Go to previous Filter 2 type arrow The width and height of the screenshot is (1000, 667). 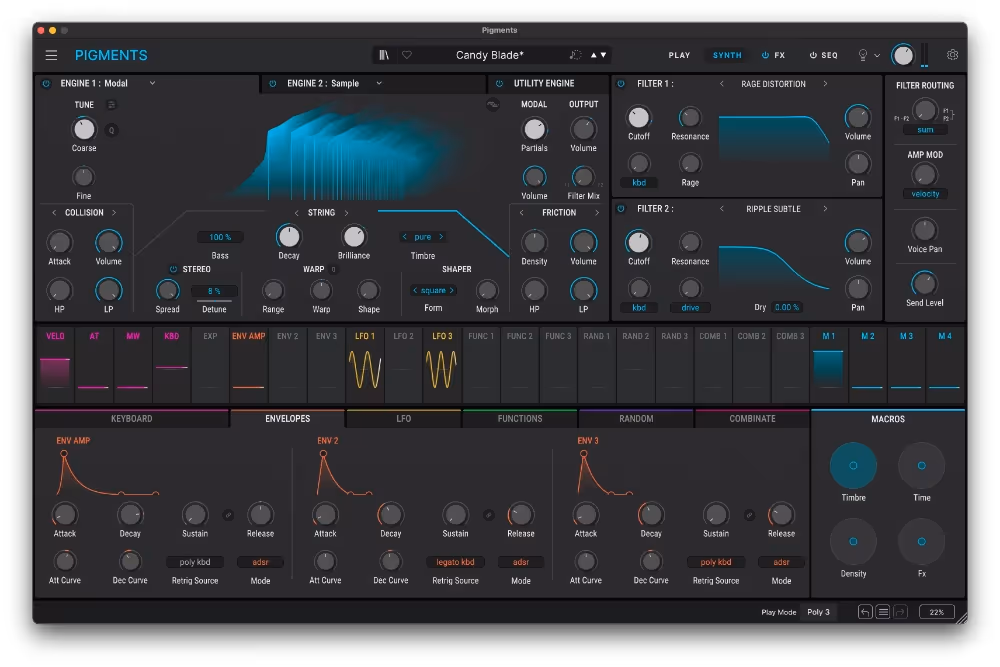tap(722, 209)
